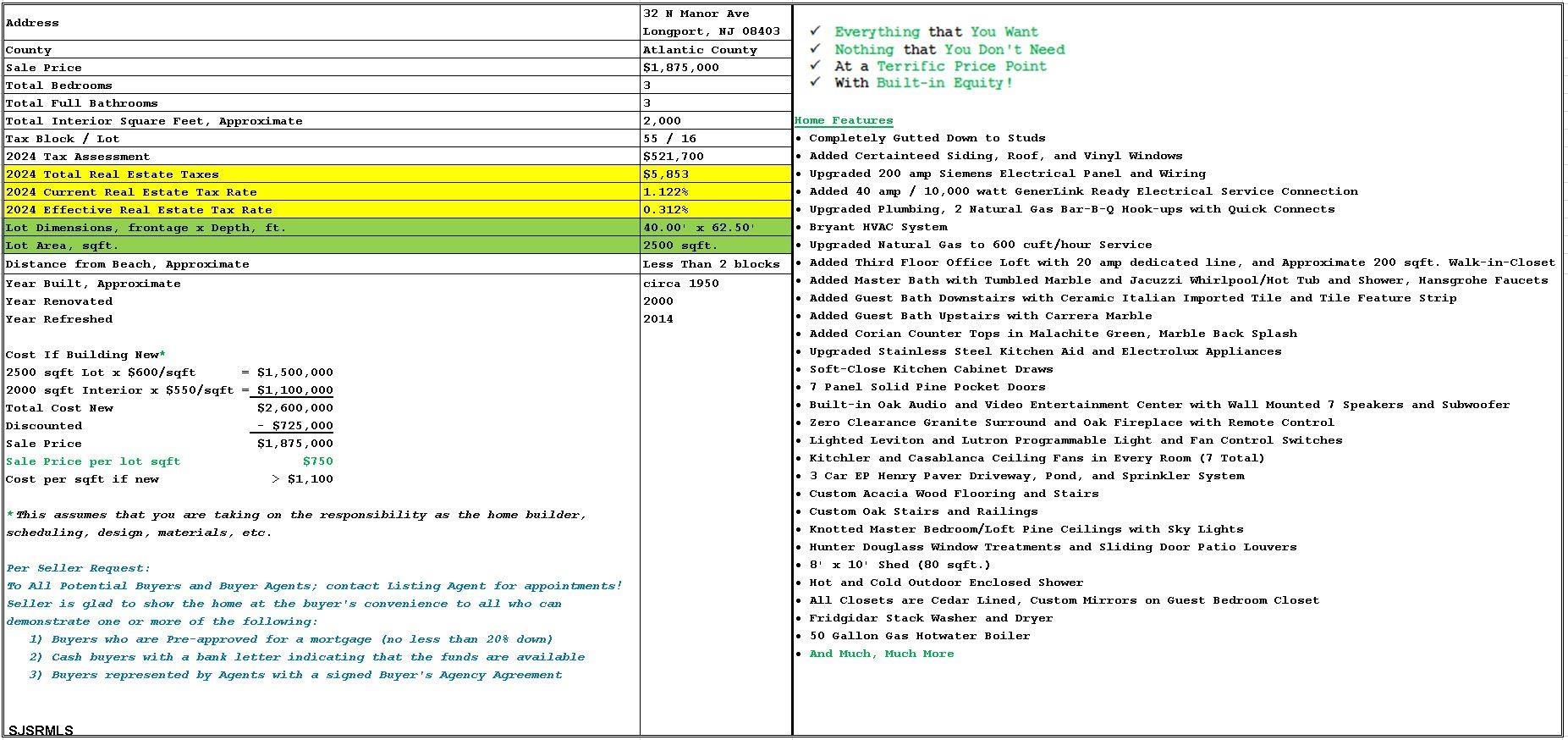Click the address value "32 N Manor Ave"
1568x740 pixels.
pyautogui.click(x=696, y=14)
